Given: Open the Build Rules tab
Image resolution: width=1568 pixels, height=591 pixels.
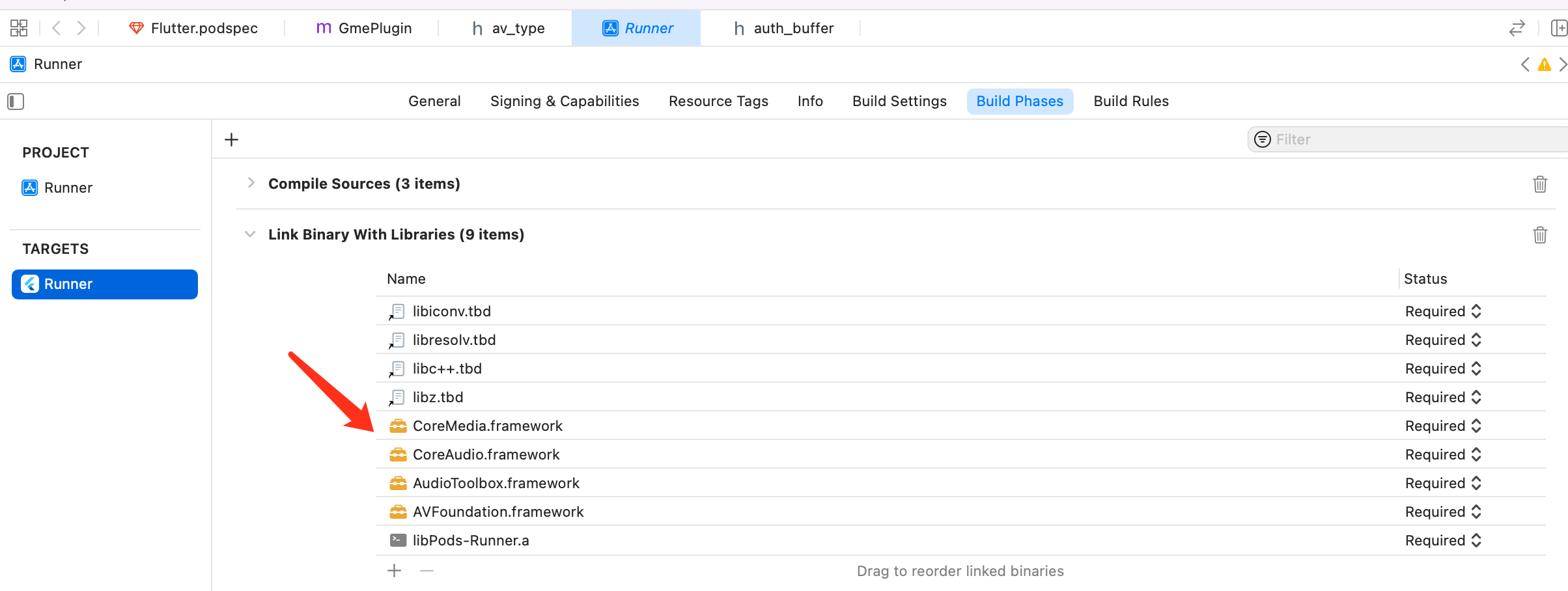Looking at the screenshot, I should pos(1131,102).
